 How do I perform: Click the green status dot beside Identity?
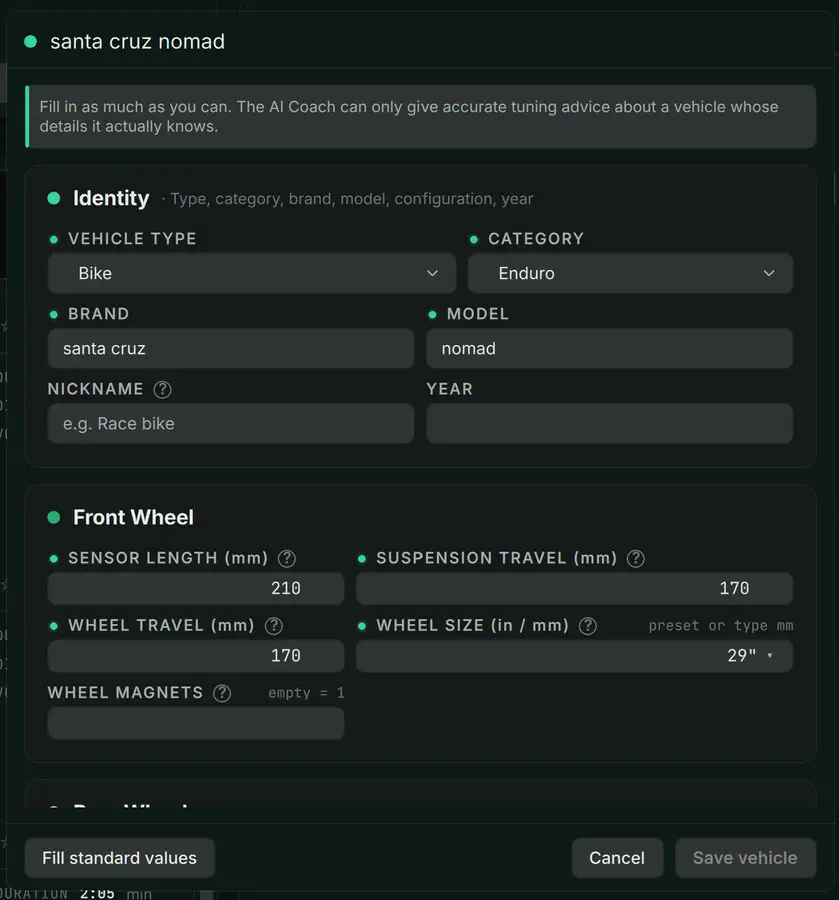tap(54, 199)
